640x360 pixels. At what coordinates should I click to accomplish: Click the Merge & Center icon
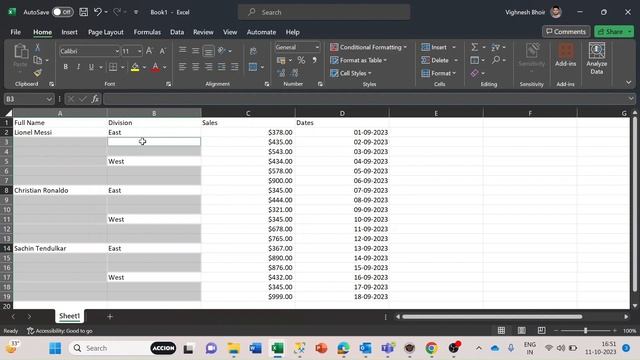tap(253, 67)
